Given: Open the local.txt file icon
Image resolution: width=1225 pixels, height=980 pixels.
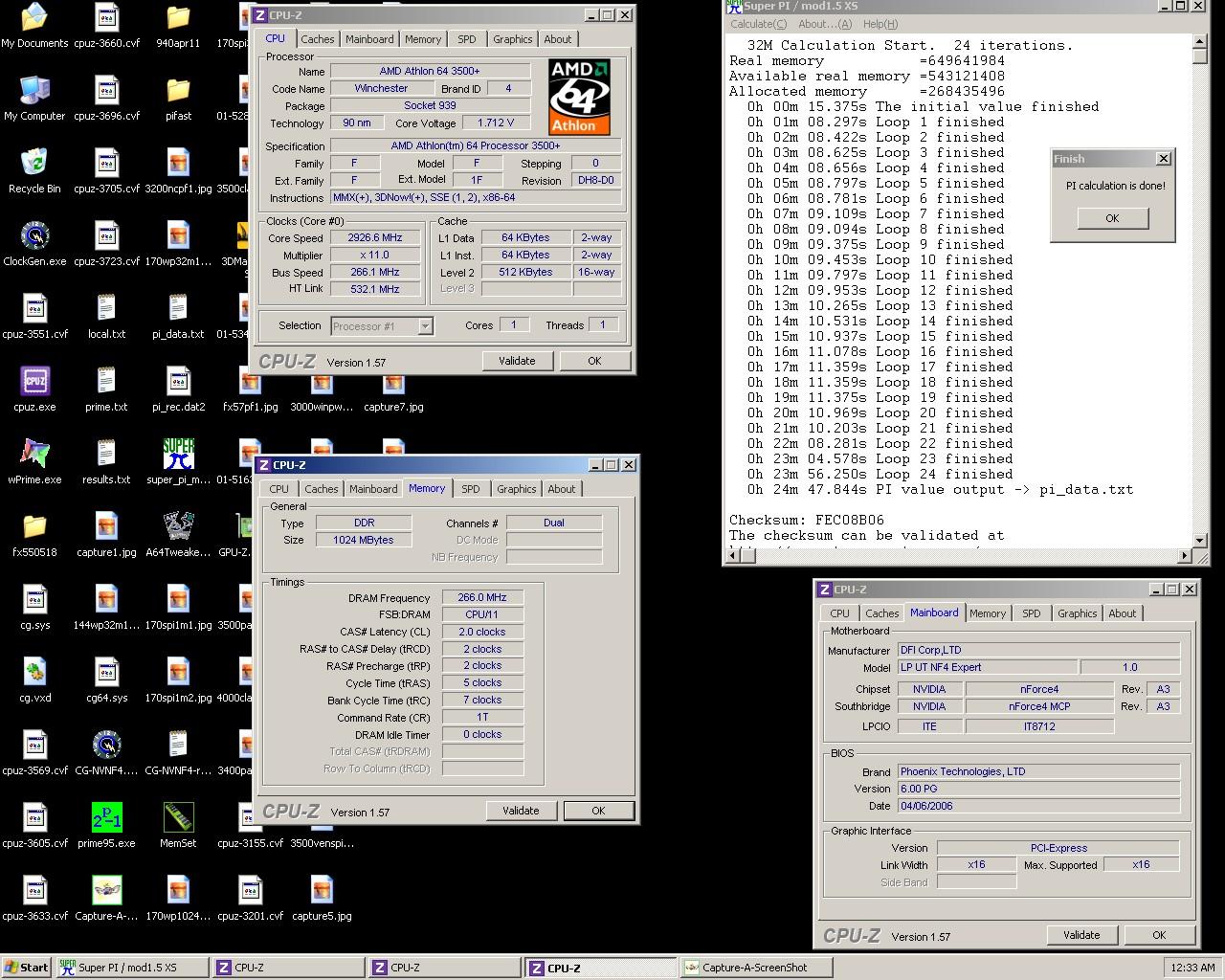Looking at the screenshot, I should 106,317.
